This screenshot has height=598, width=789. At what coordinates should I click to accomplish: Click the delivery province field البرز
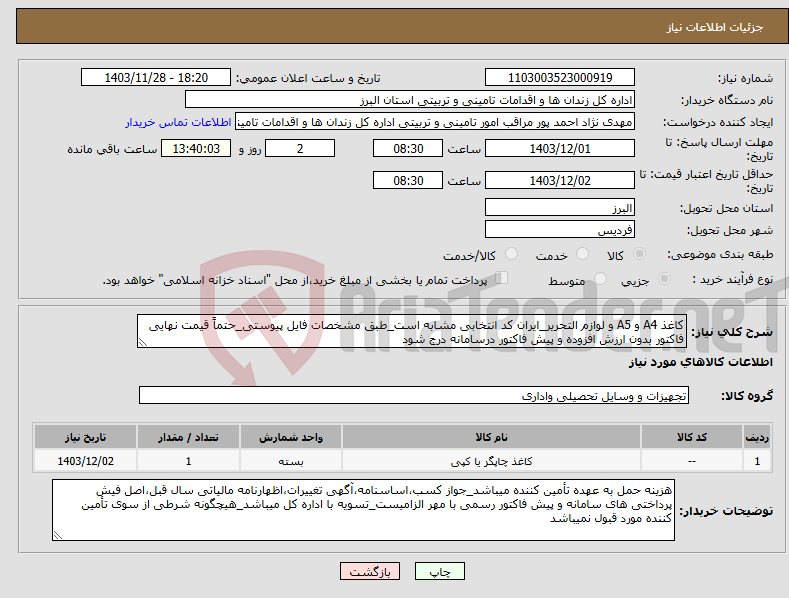[560, 207]
